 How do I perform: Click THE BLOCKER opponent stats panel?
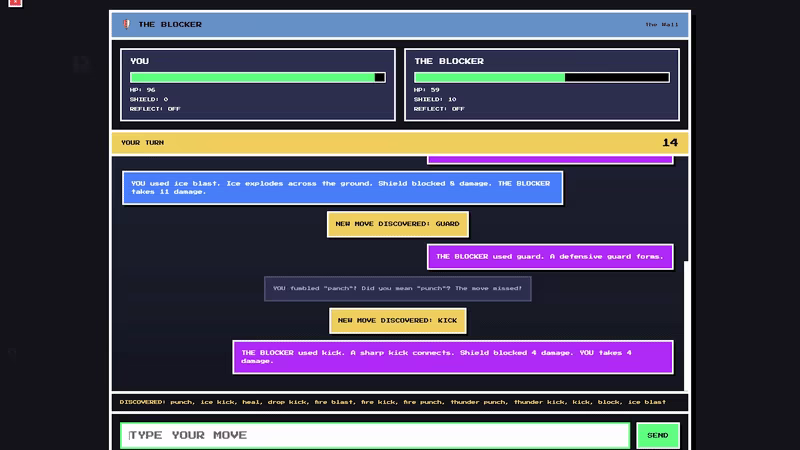542,85
